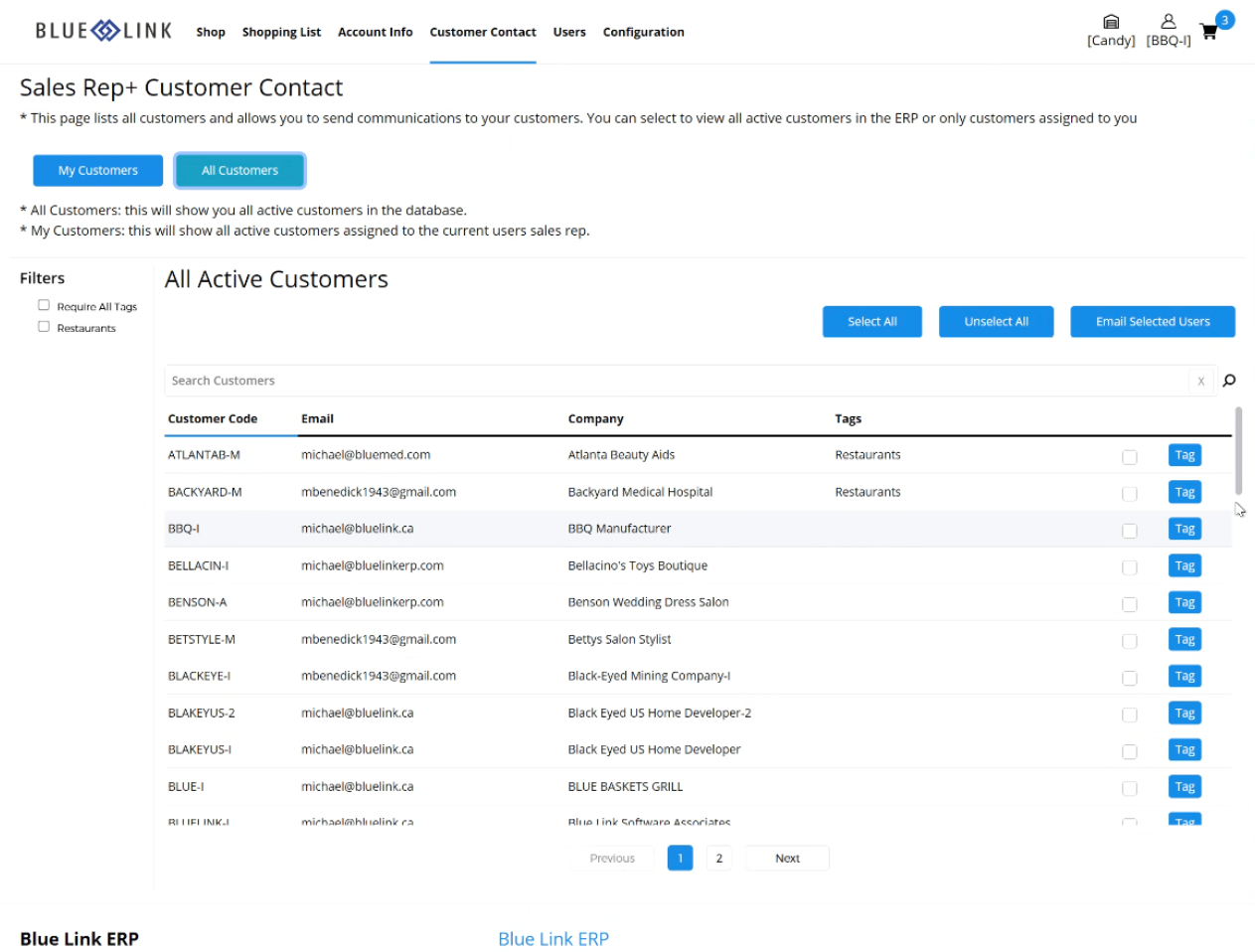Check the BENSON-A customer checkbox
Screen dimensions: 1255x952
[1129, 604]
